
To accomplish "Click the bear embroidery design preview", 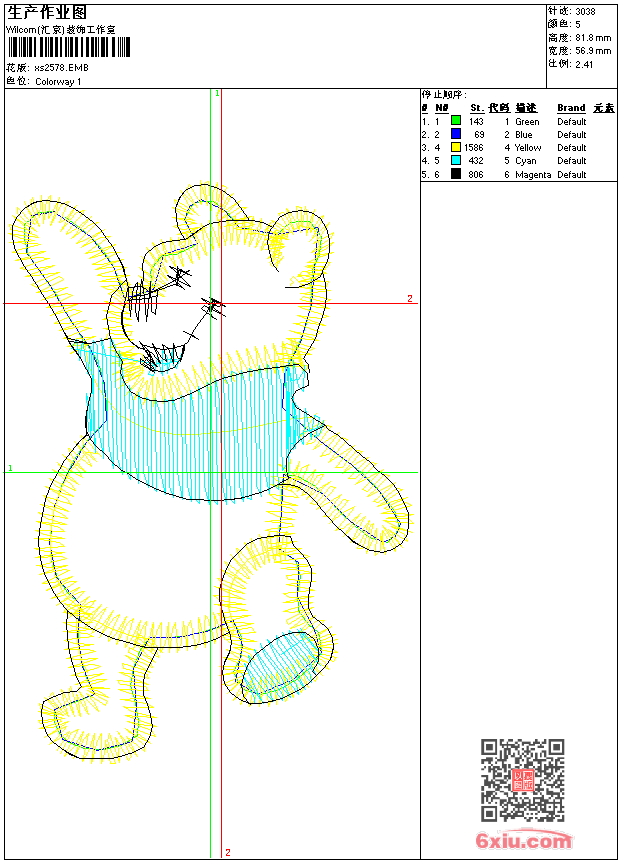I will point(210,472).
